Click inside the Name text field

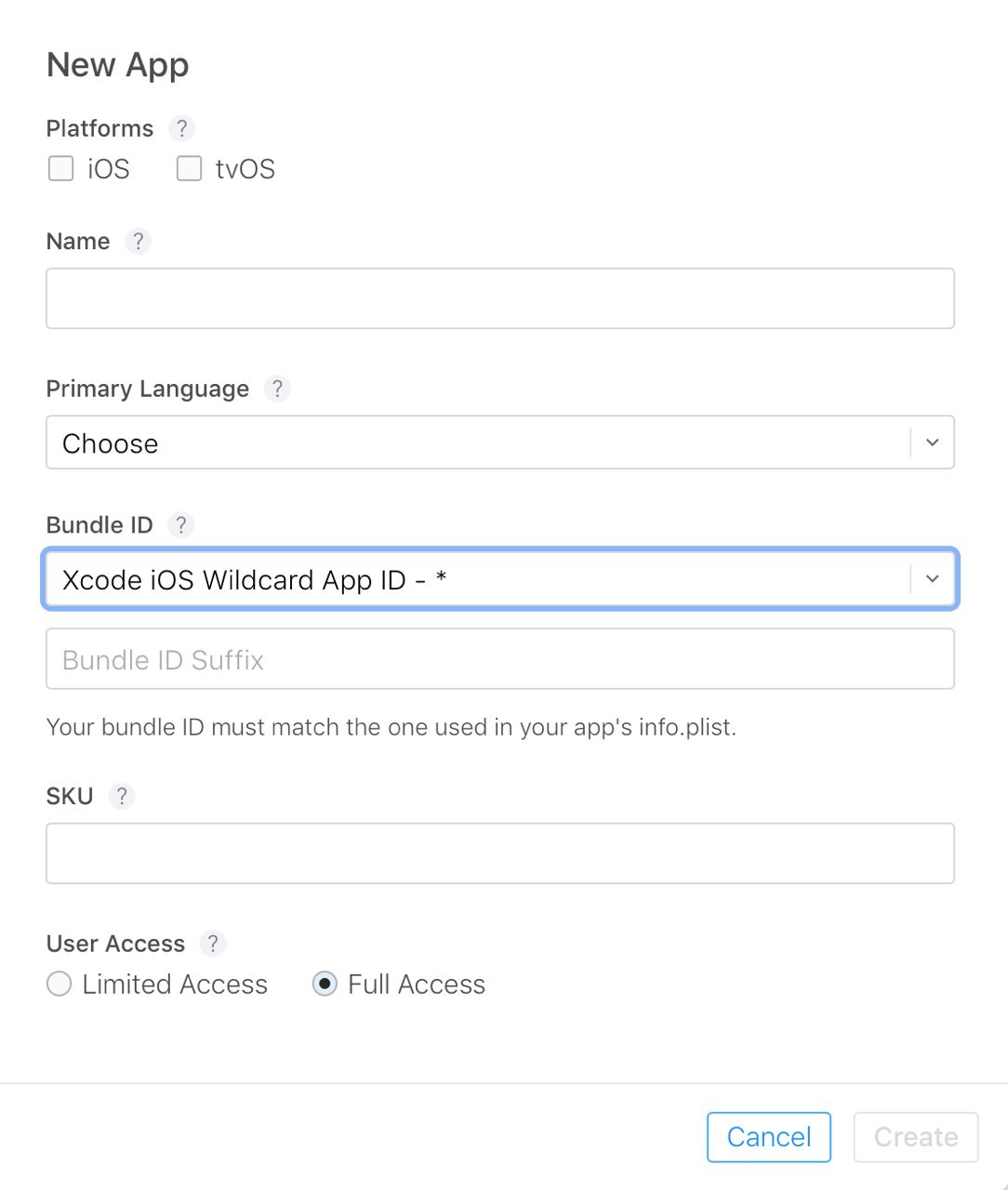500,298
